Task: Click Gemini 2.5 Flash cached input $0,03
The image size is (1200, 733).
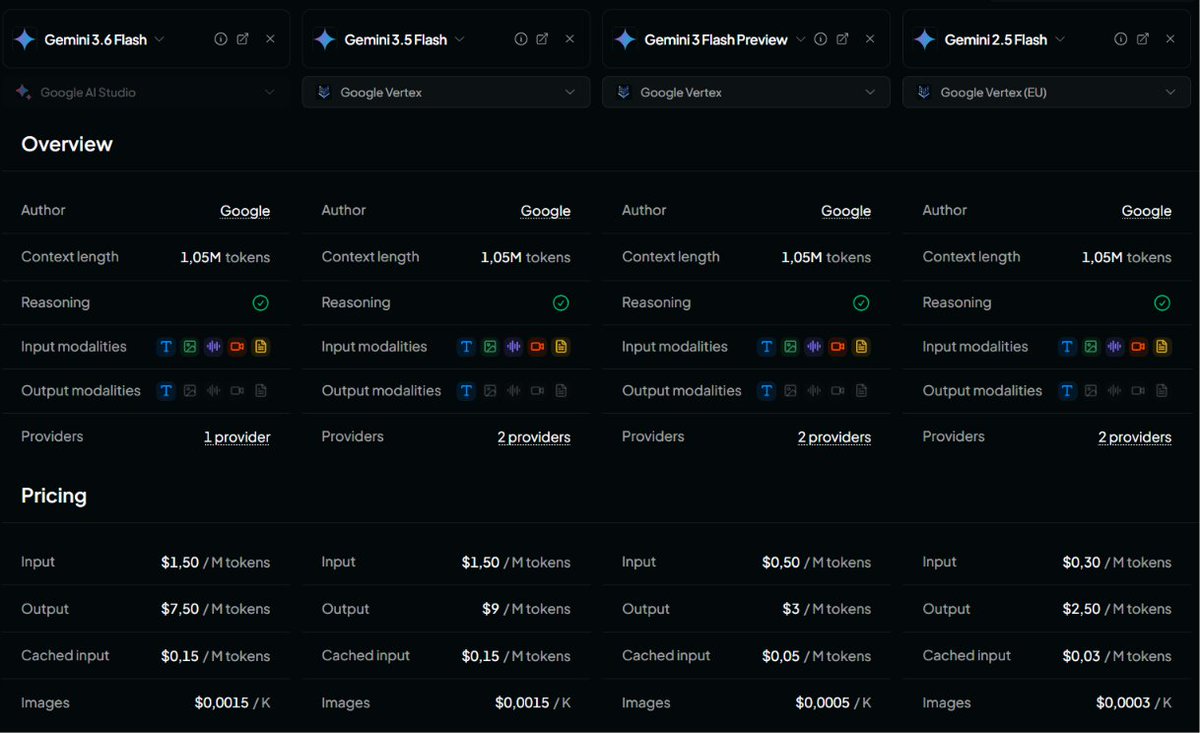Action: [1081, 656]
